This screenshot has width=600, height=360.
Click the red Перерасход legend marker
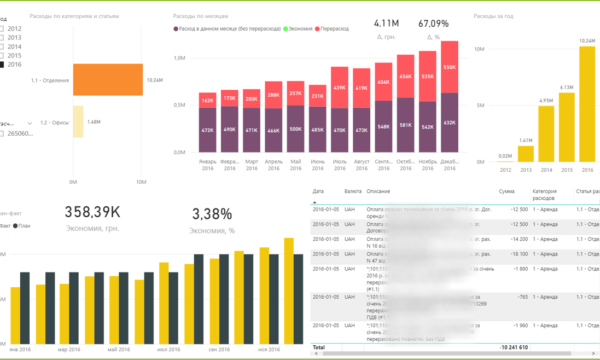tap(317, 29)
